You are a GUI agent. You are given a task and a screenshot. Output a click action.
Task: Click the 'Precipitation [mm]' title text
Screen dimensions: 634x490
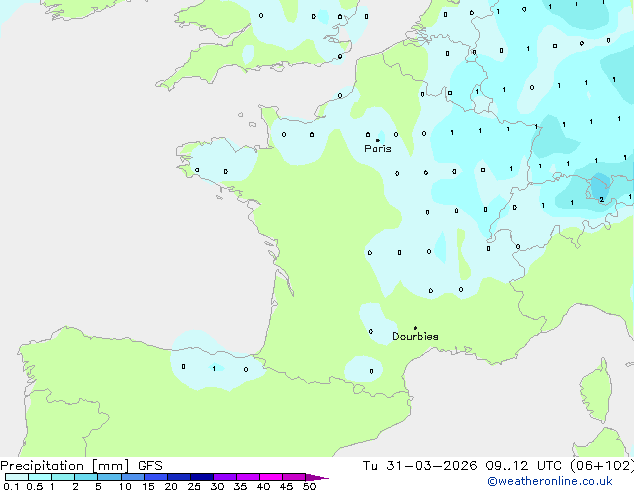click(x=65, y=466)
